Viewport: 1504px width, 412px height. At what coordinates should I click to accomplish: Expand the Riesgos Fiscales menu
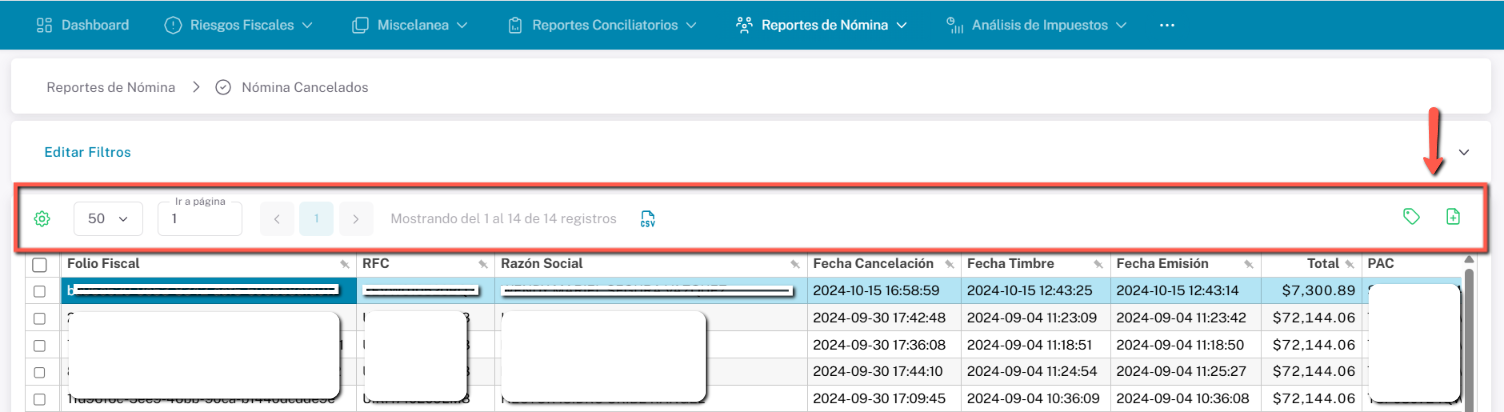[x=238, y=25]
